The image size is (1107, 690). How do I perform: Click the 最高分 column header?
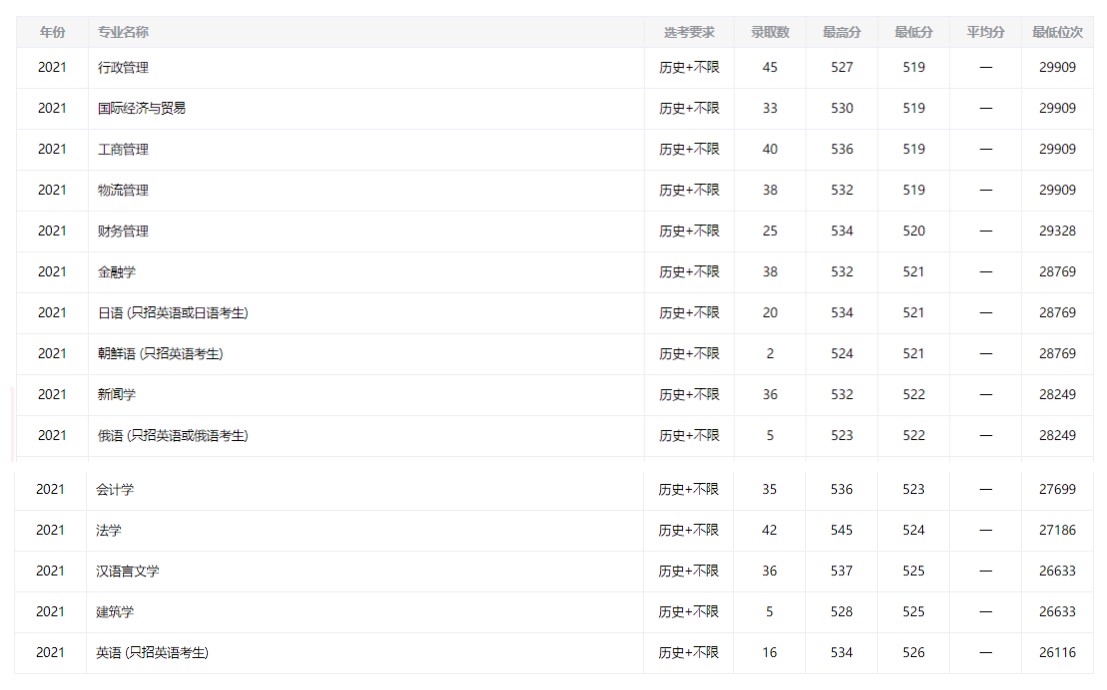coord(842,32)
